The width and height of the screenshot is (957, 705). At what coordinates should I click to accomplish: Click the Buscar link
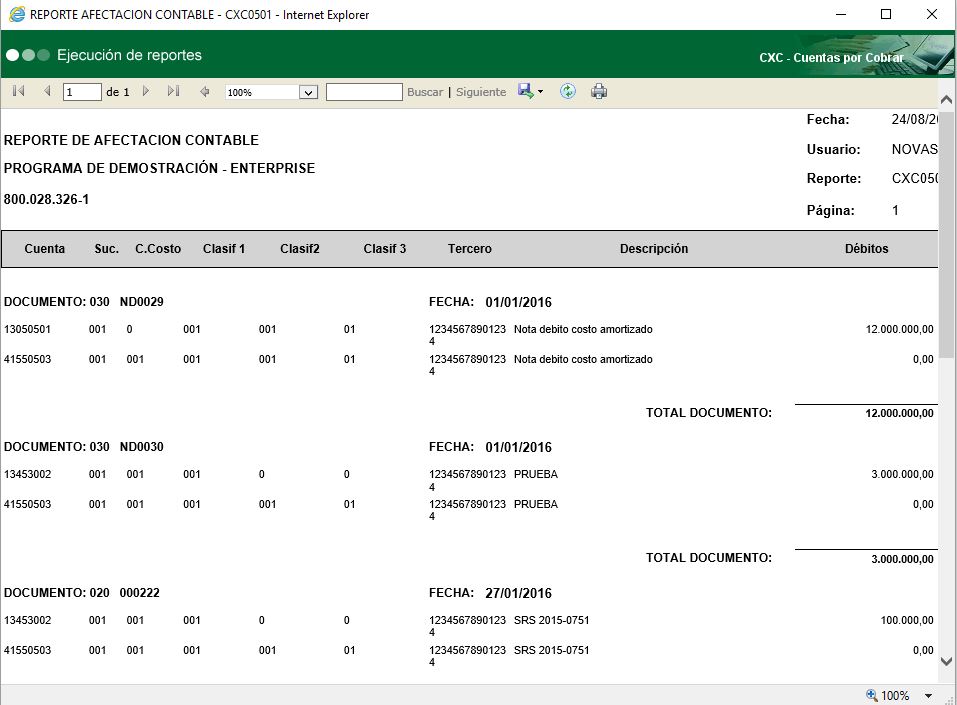coord(425,92)
